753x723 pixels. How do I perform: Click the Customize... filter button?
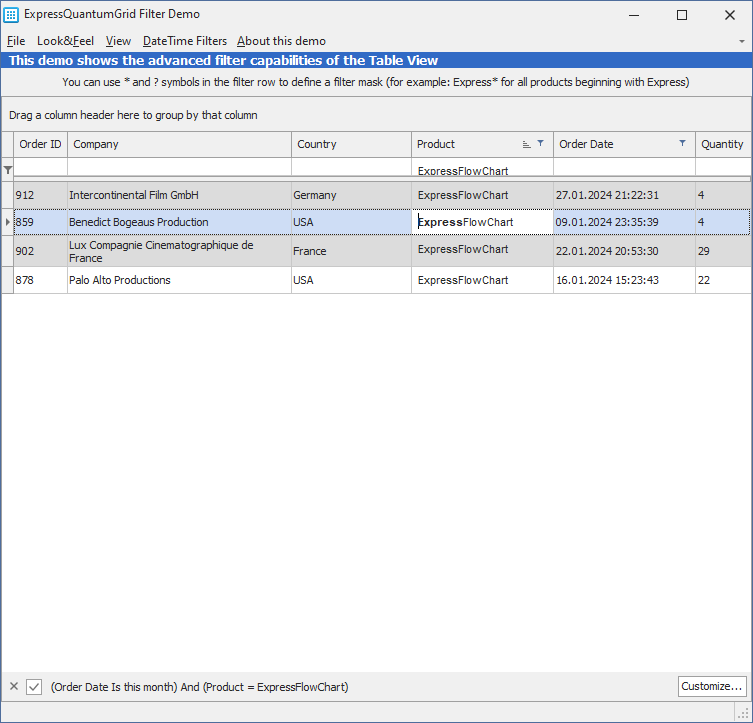(x=712, y=686)
